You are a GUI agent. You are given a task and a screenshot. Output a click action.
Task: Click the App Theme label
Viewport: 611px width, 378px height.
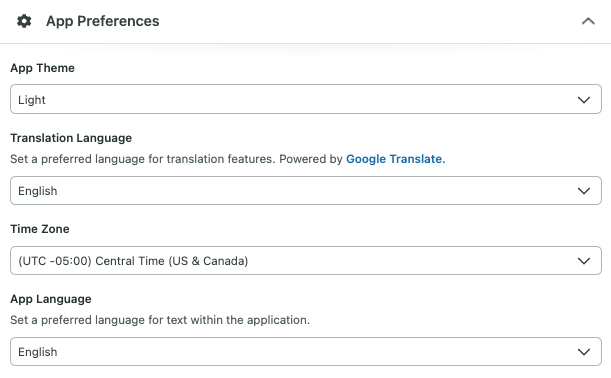pyautogui.click(x=42, y=68)
